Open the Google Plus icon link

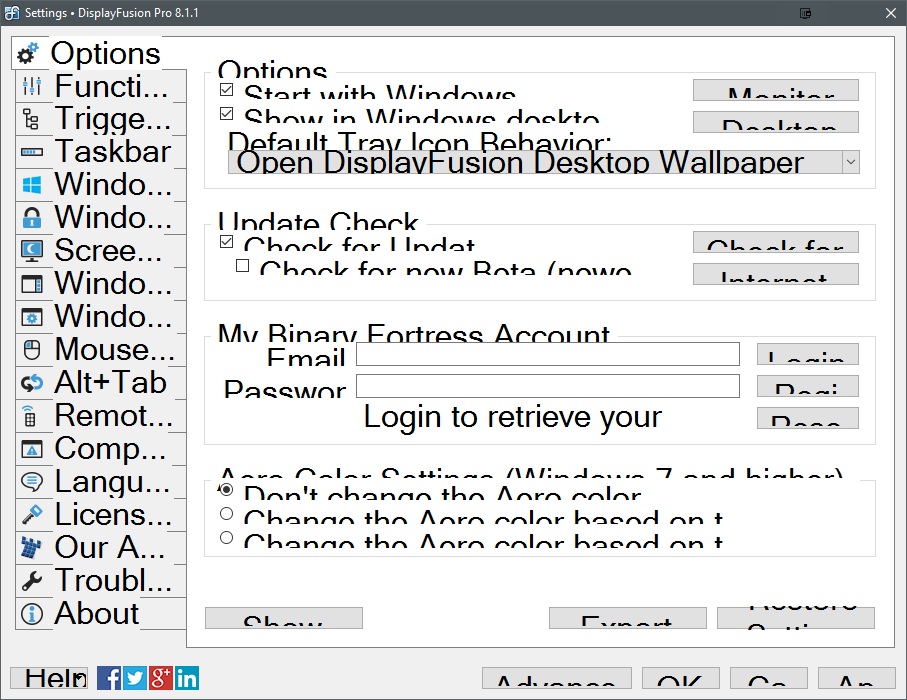coord(161,678)
